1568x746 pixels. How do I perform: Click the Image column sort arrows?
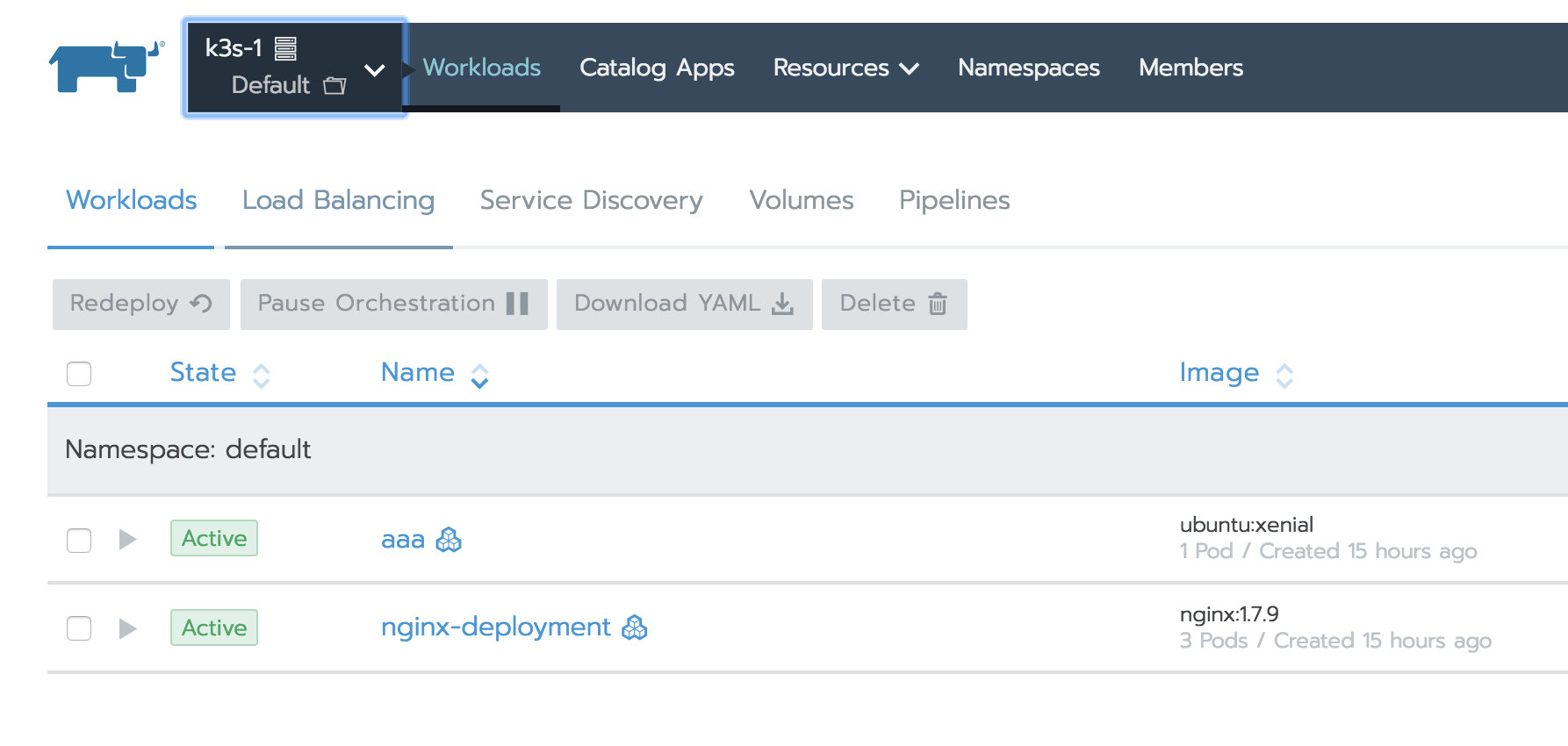tap(1284, 376)
